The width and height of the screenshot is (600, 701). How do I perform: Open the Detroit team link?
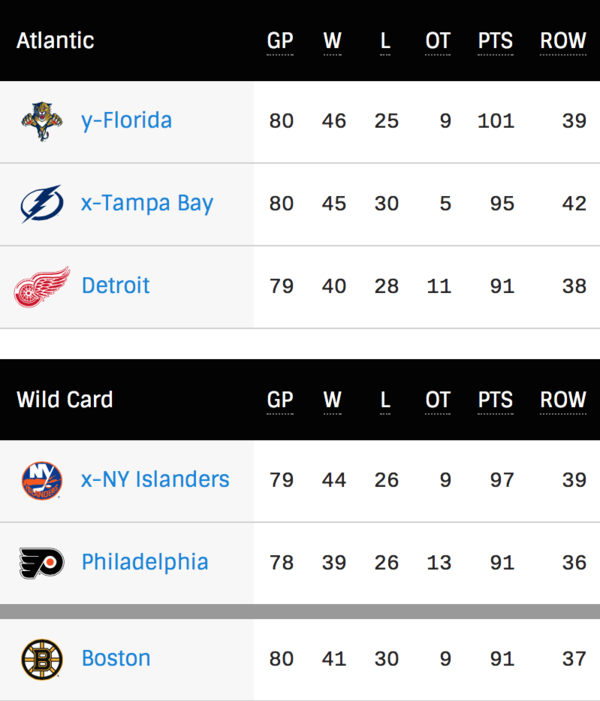[x=116, y=286]
